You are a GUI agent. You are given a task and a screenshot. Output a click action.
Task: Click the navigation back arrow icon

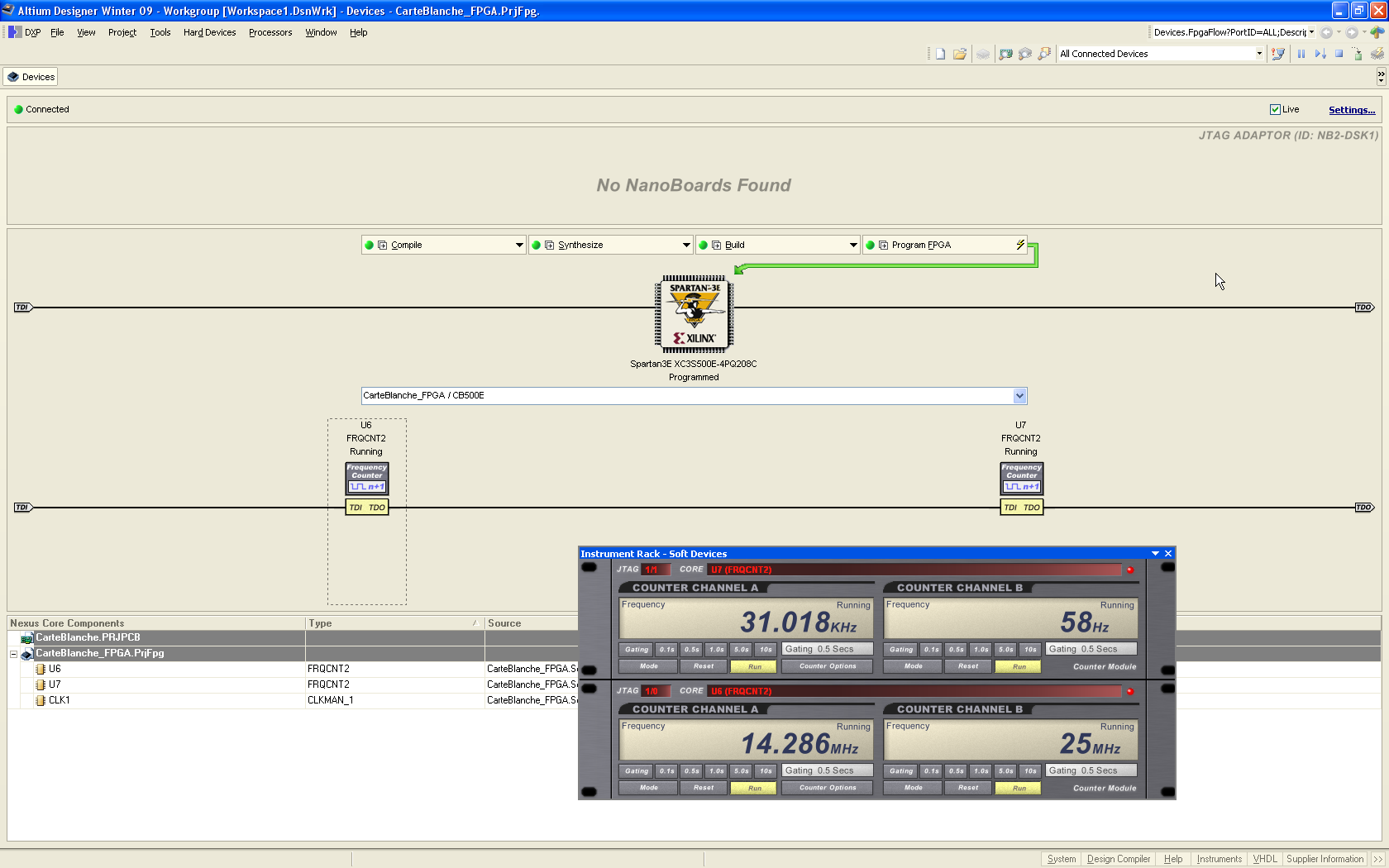tap(1327, 32)
